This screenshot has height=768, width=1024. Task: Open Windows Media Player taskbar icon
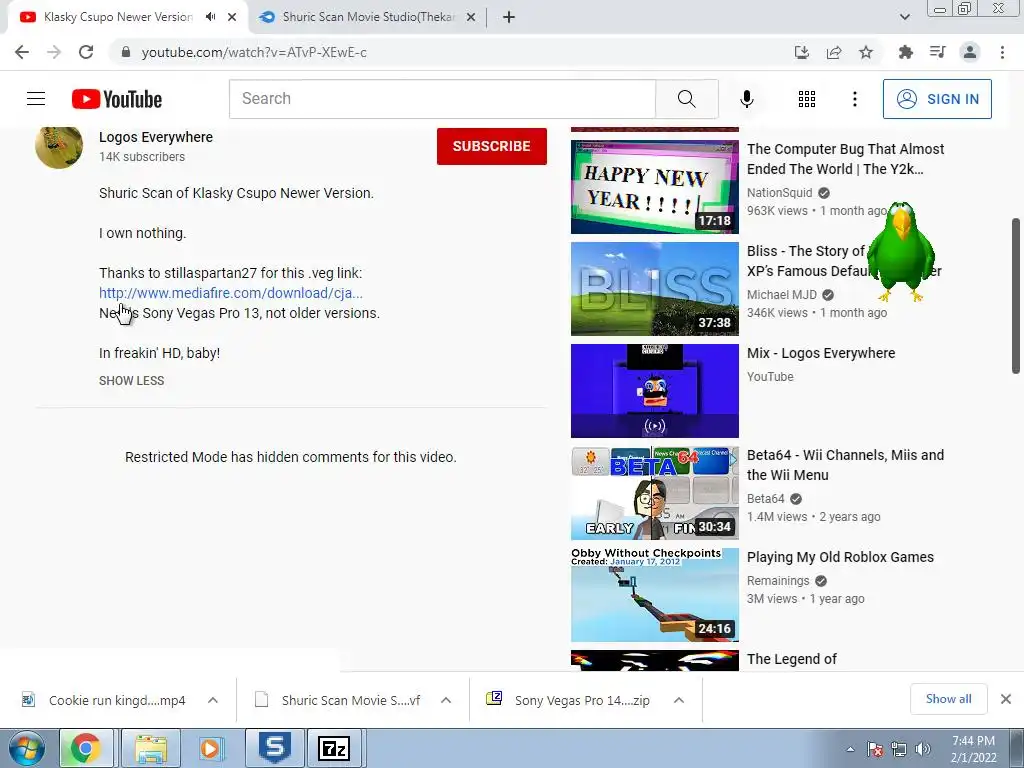point(210,748)
